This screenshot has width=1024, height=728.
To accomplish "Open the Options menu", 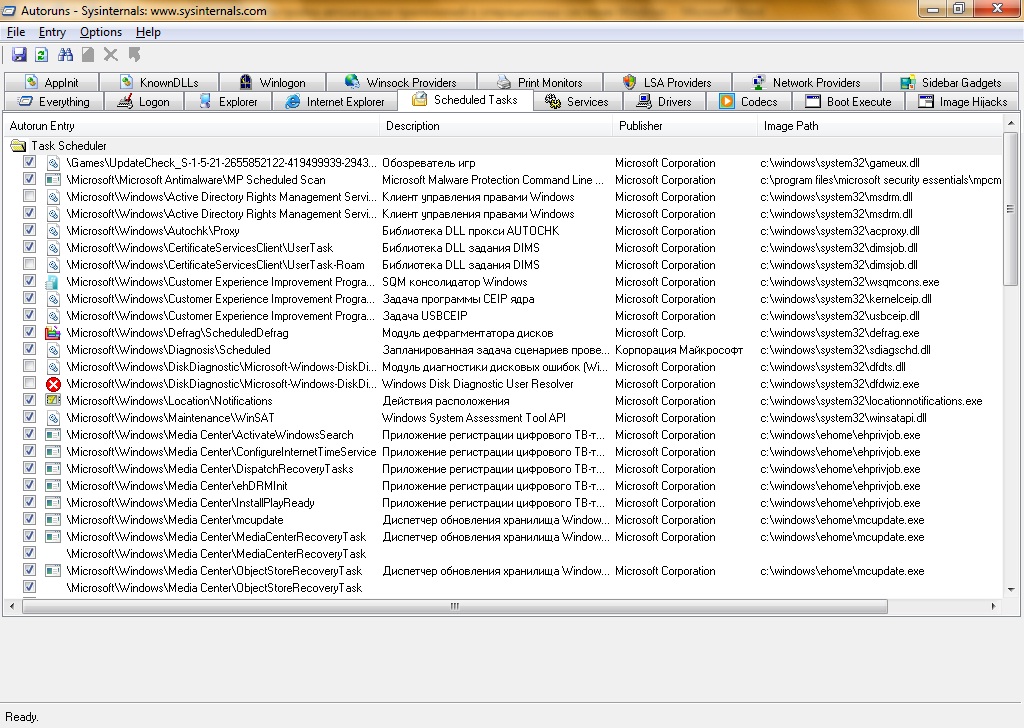I will 101,32.
